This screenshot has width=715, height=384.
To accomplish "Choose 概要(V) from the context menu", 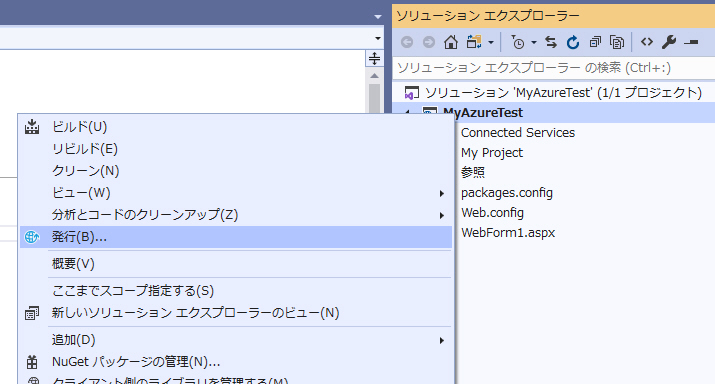I will click(x=236, y=264).
